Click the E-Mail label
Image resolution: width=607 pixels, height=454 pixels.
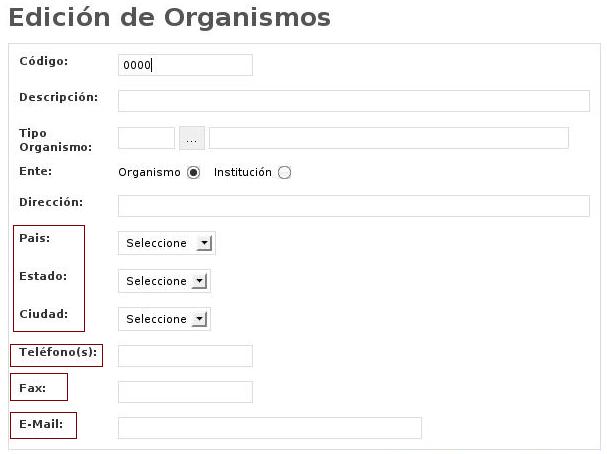pyautogui.click(x=41, y=424)
